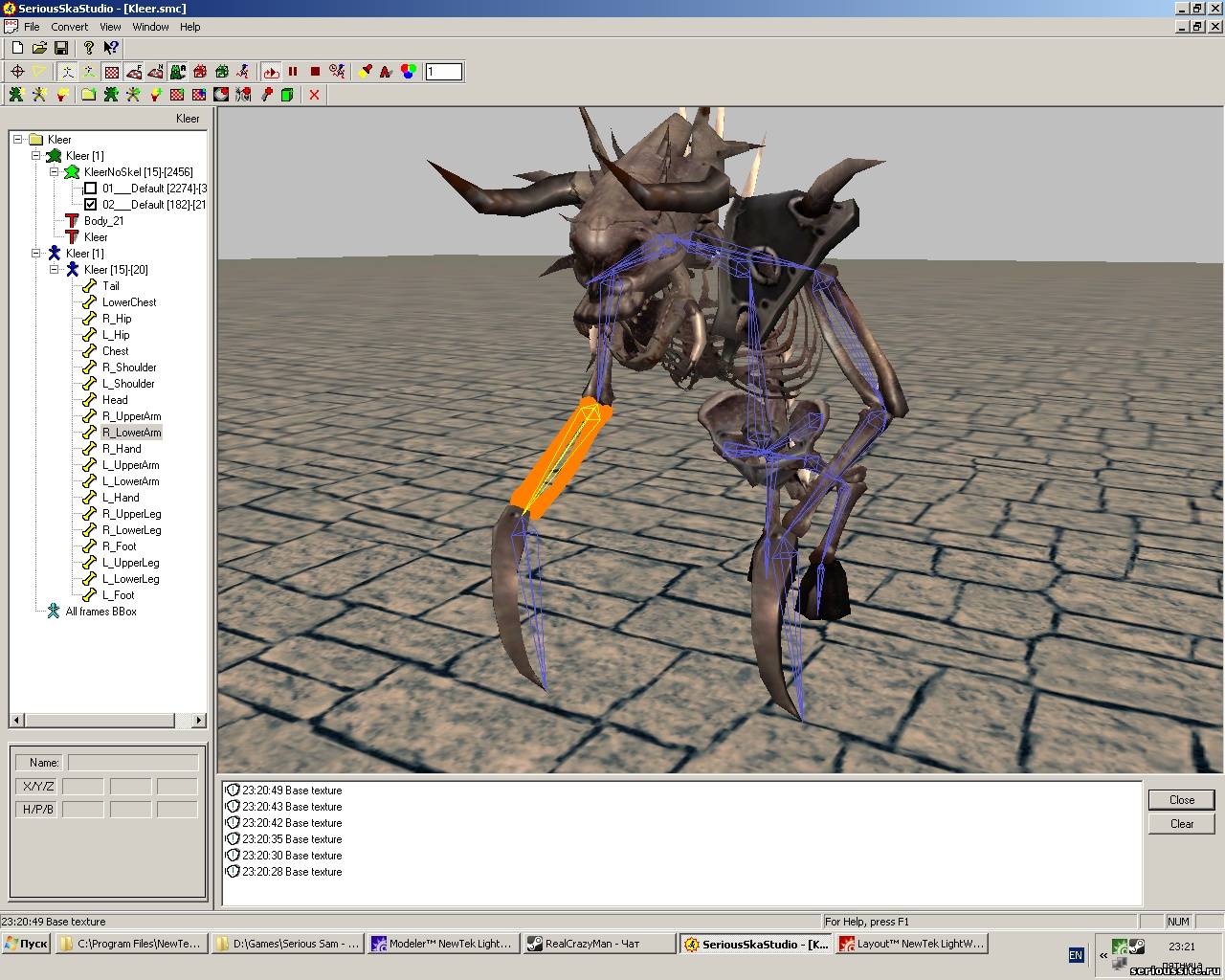Click the green house toolbar icon
Image resolution: width=1225 pixels, height=980 pixels.
tap(222, 72)
